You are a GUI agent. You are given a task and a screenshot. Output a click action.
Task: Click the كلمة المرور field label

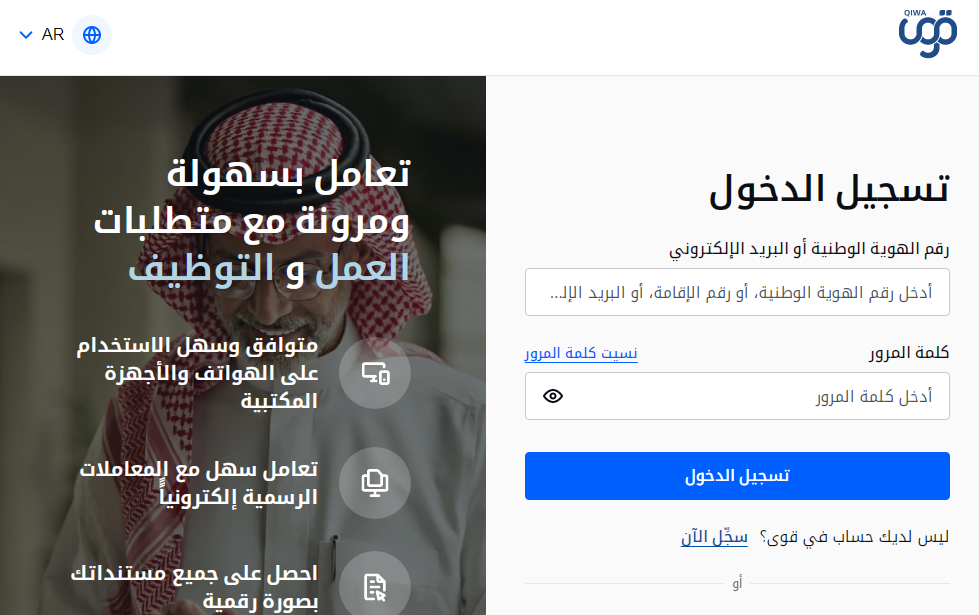(908, 353)
